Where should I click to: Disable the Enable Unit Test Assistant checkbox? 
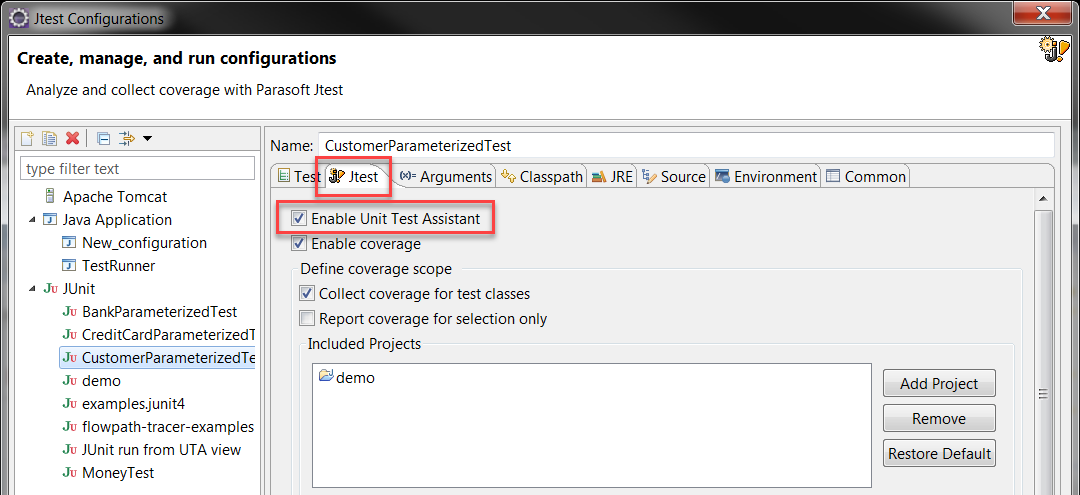[x=299, y=219]
